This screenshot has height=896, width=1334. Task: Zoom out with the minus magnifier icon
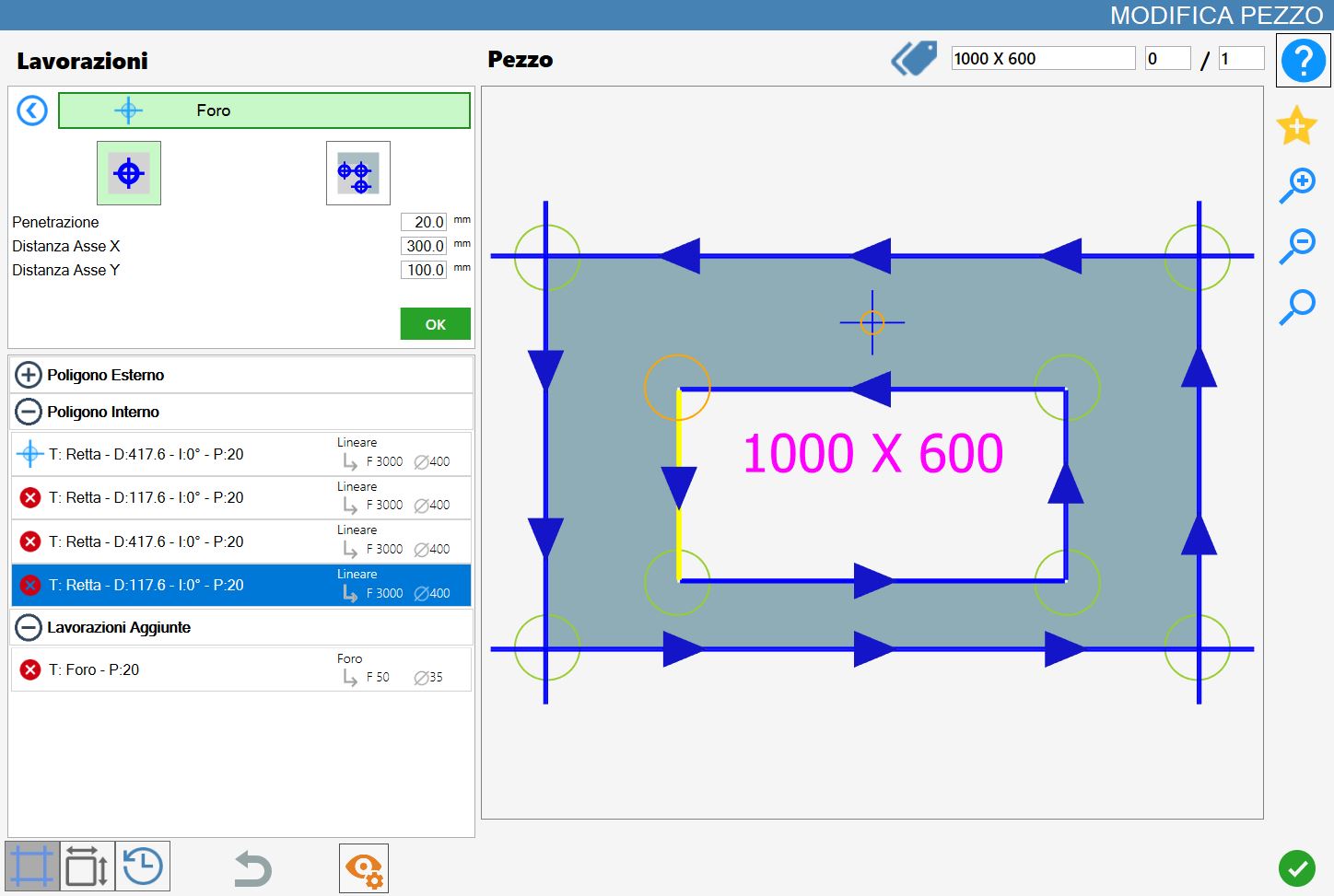coord(1297,246)
